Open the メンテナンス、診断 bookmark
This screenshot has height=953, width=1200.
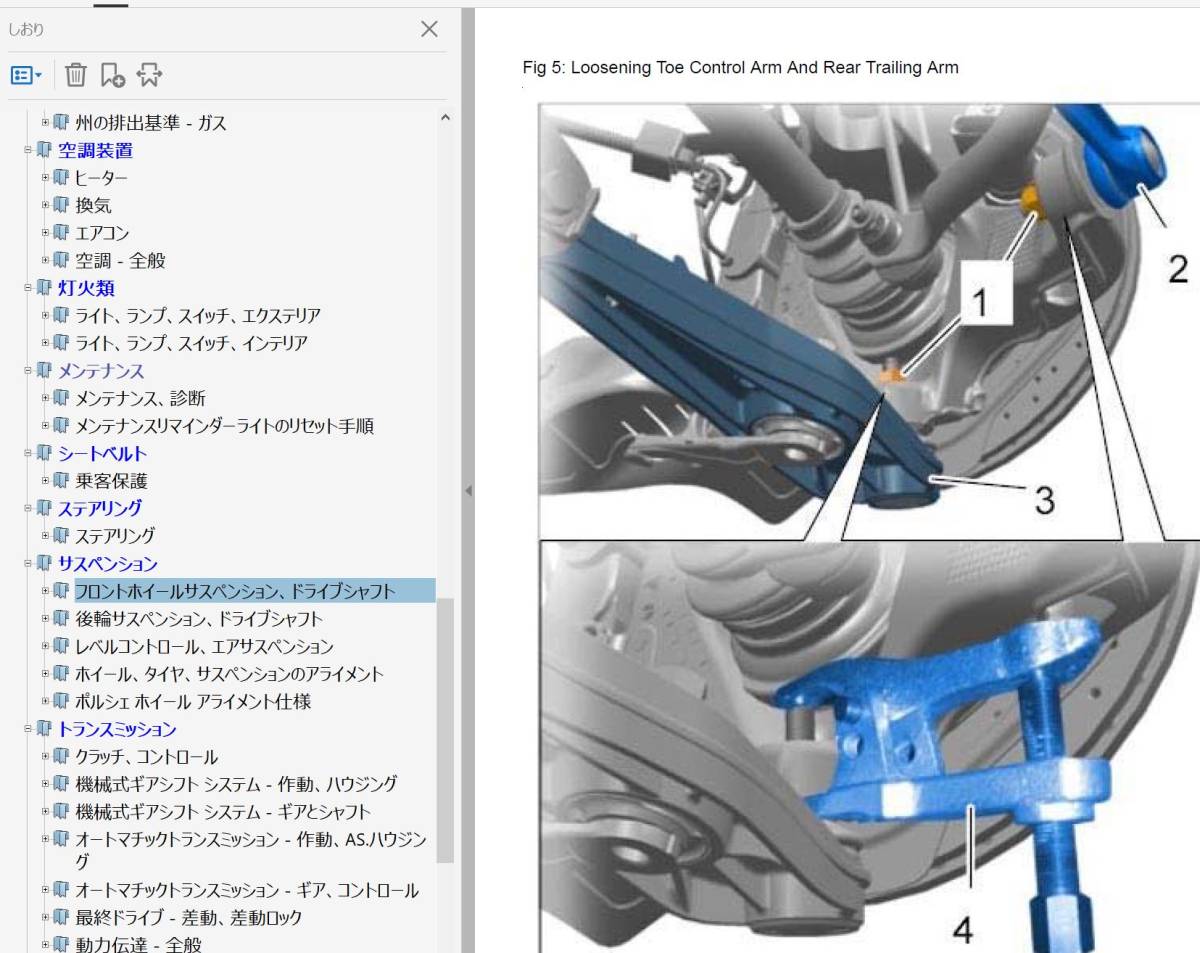point(141,398)
